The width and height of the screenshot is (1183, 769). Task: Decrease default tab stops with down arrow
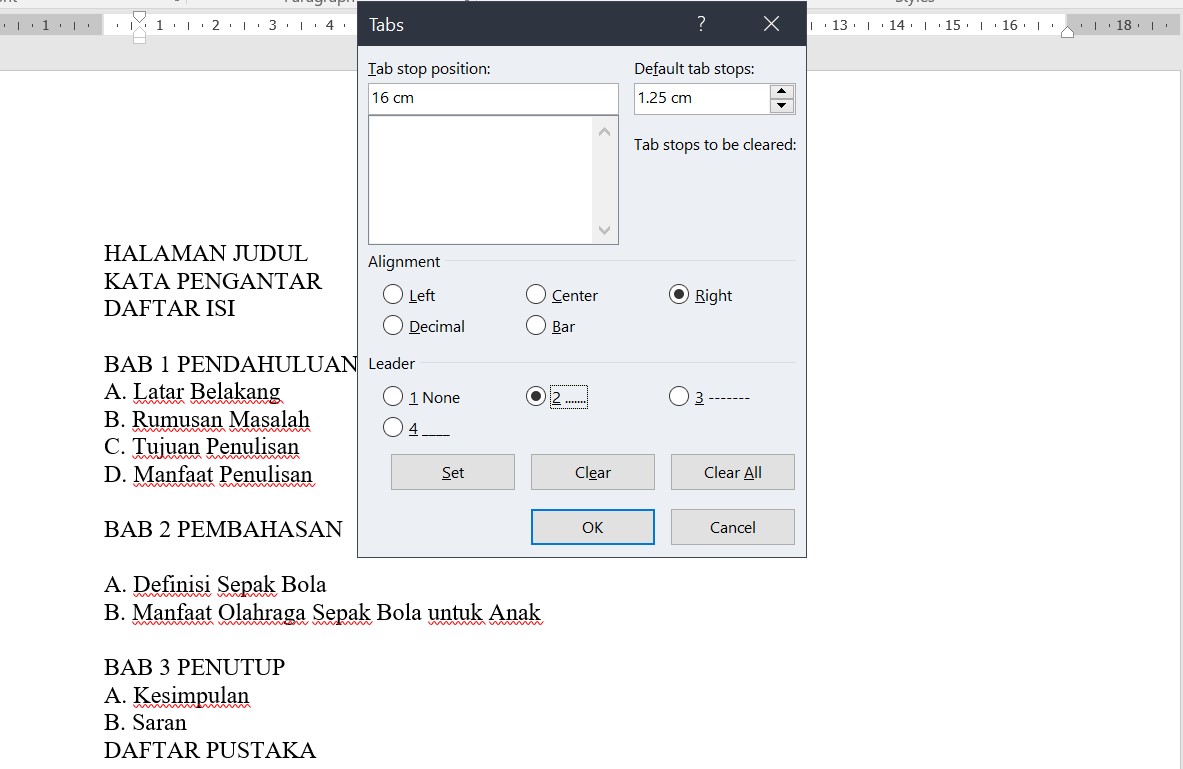(x=782, y=106)
